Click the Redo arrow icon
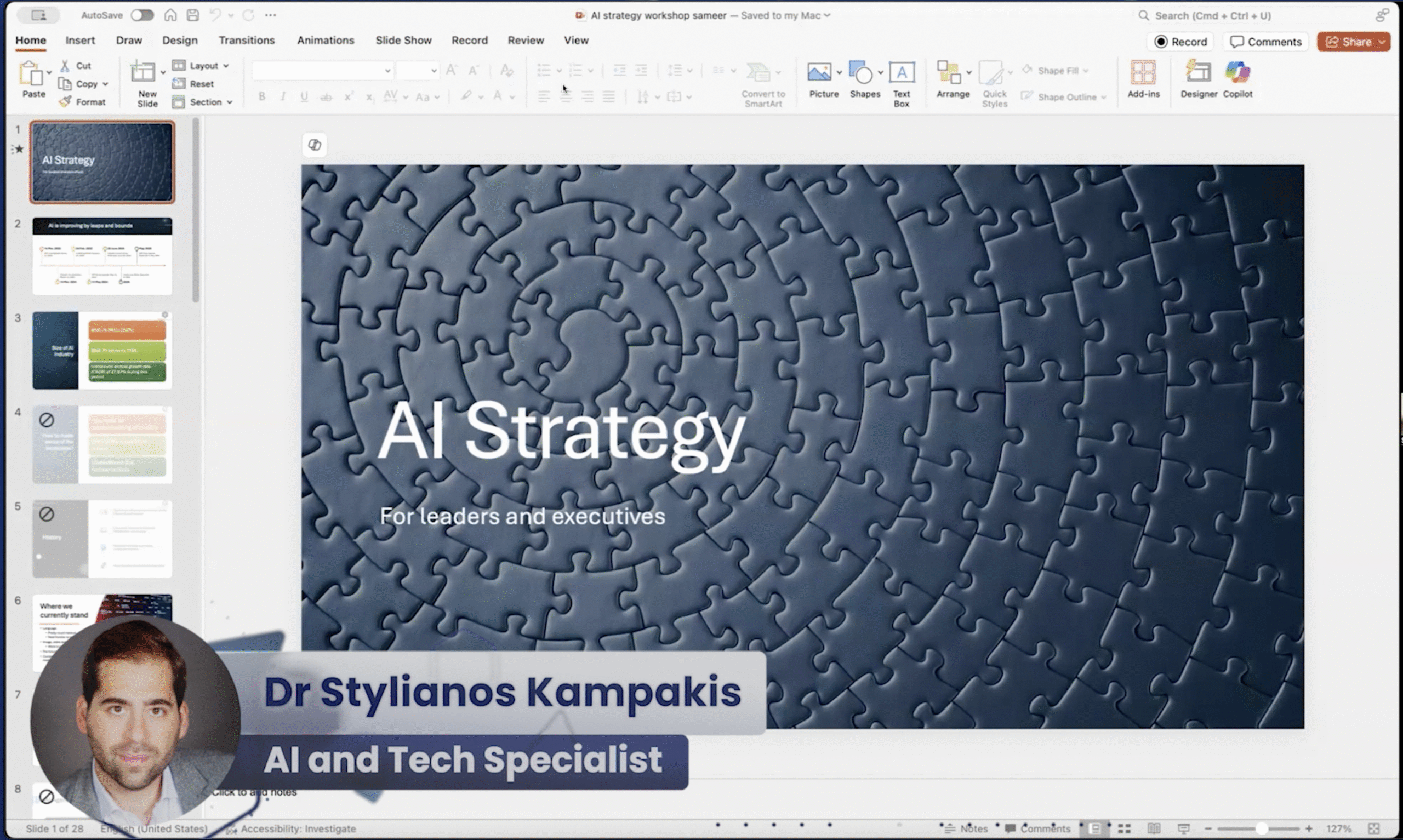 248,15
